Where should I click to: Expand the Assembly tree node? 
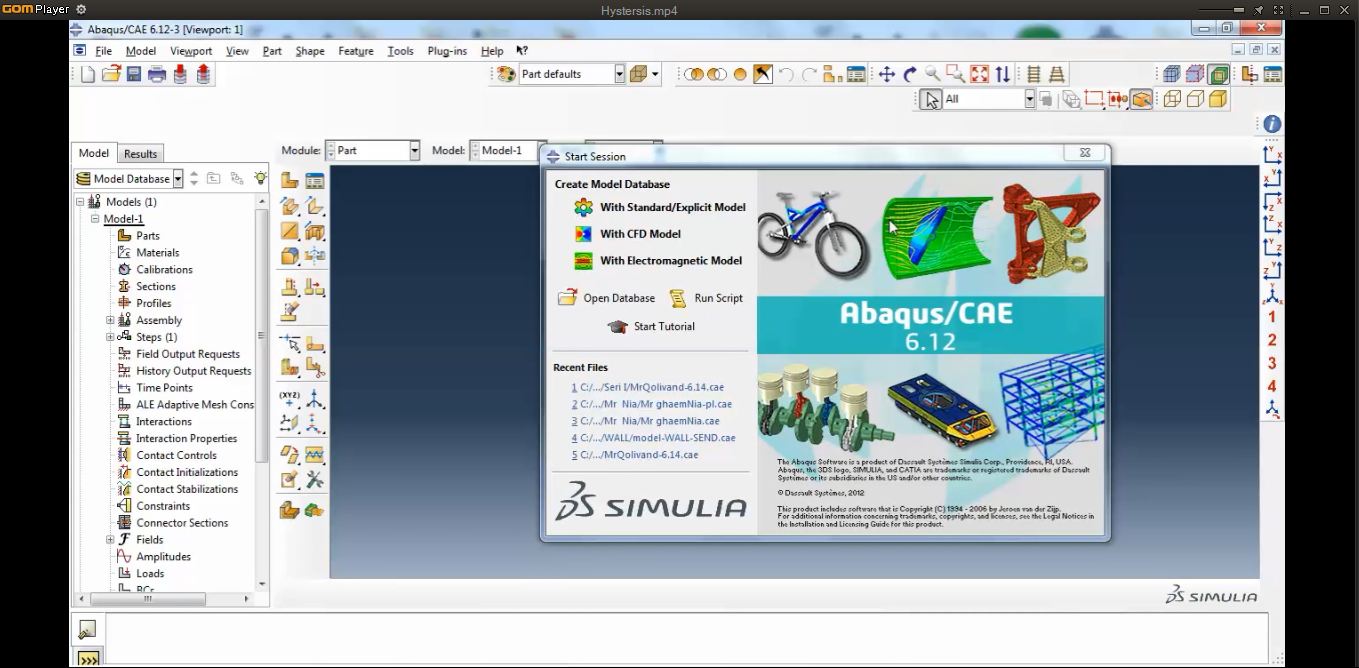coord(110,320)
